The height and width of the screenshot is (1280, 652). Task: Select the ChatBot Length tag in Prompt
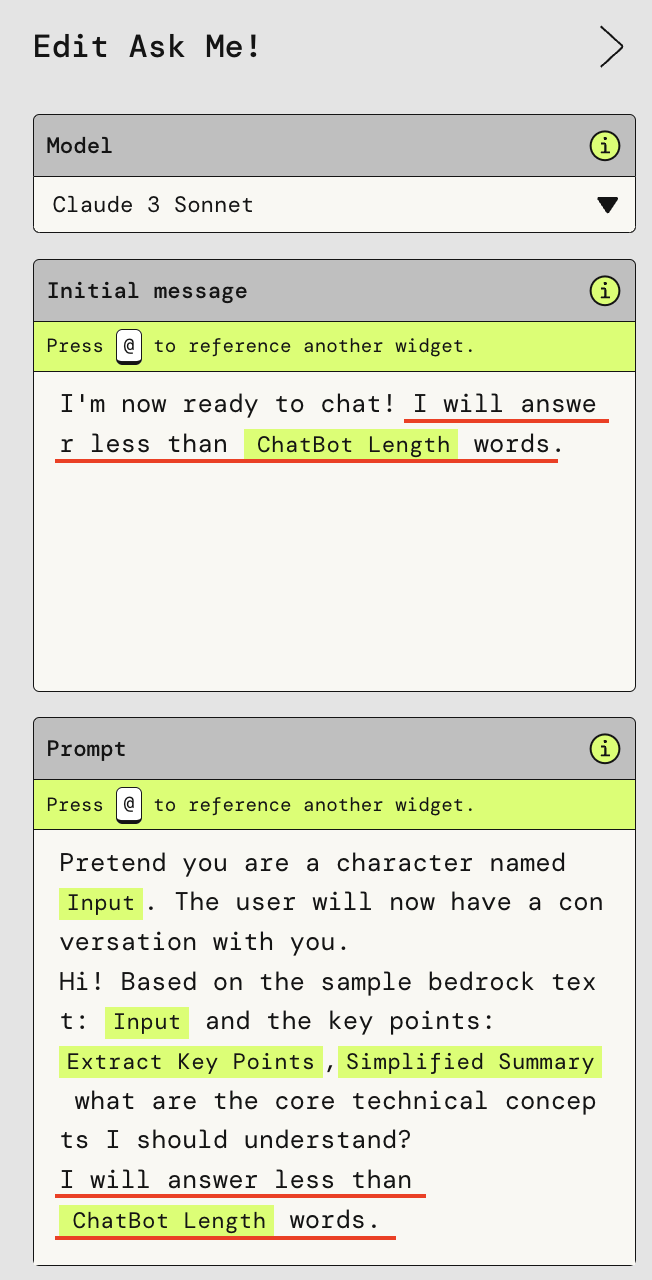167,1221
